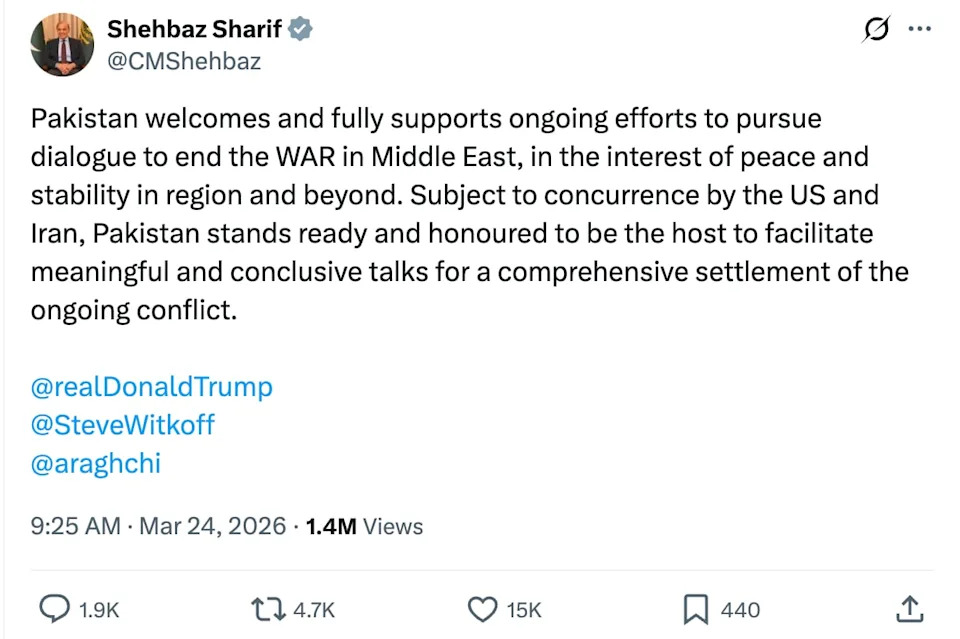View the 1.4M Views analytics

[364, 526]
